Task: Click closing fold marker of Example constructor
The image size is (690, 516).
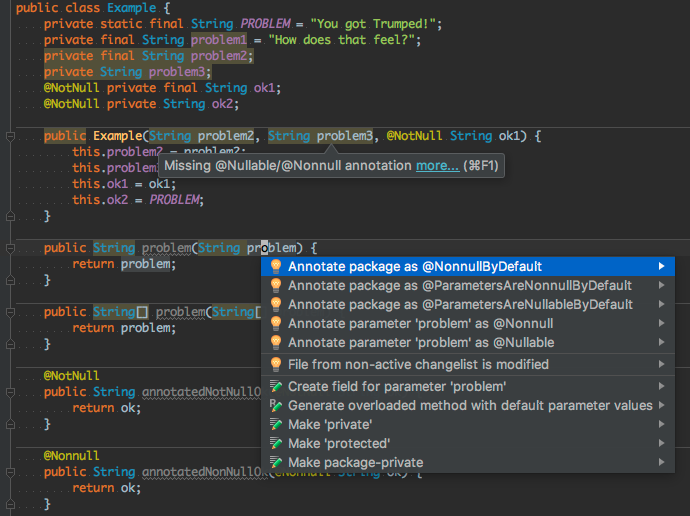Action: coord(11,216)
